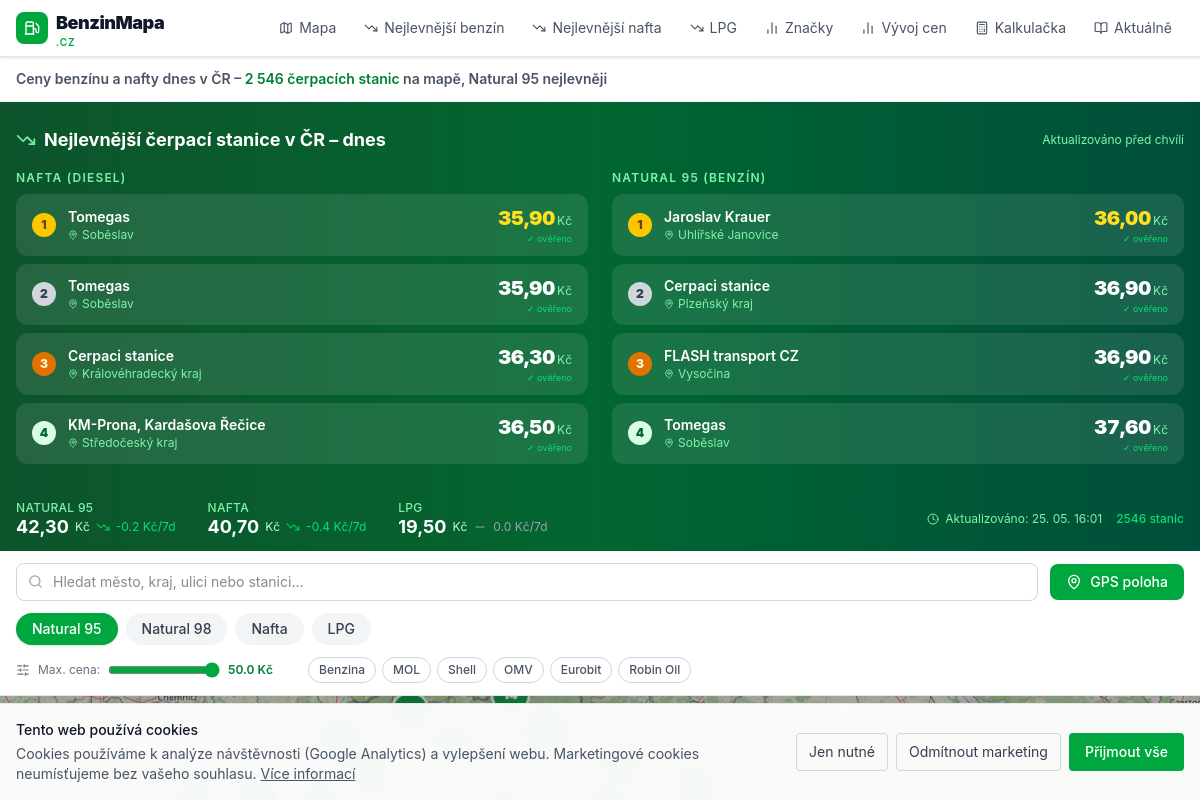
Task: Select the LPG fuel filter
Action: coord(341,629)
